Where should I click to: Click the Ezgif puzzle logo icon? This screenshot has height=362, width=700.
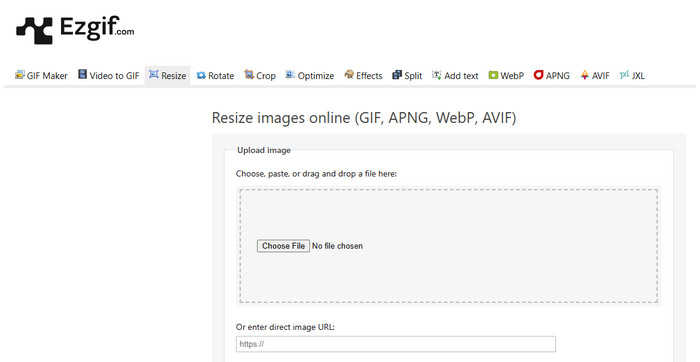(x=34, y=30)
